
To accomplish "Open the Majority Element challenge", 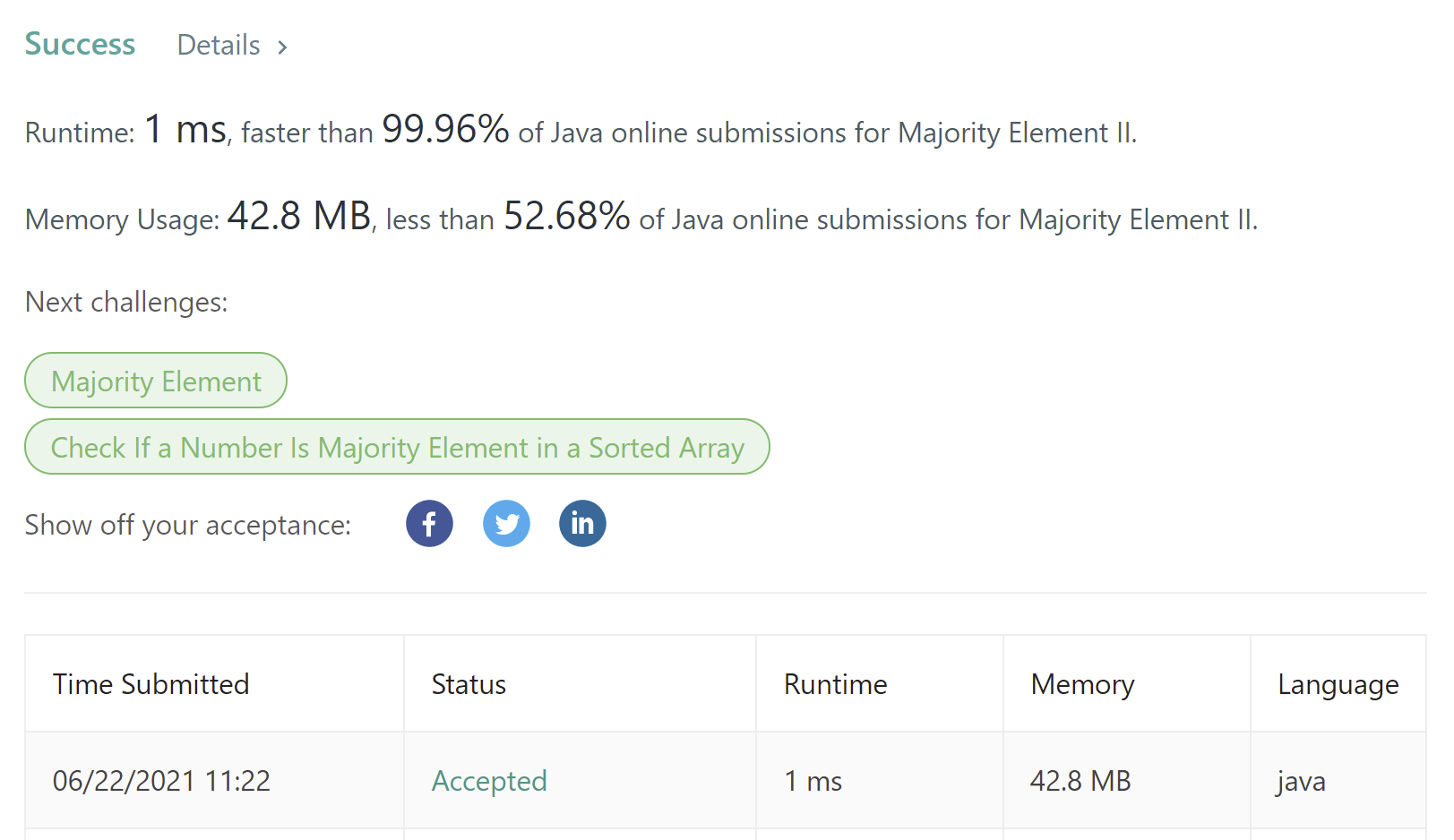I will pos(156,381).
